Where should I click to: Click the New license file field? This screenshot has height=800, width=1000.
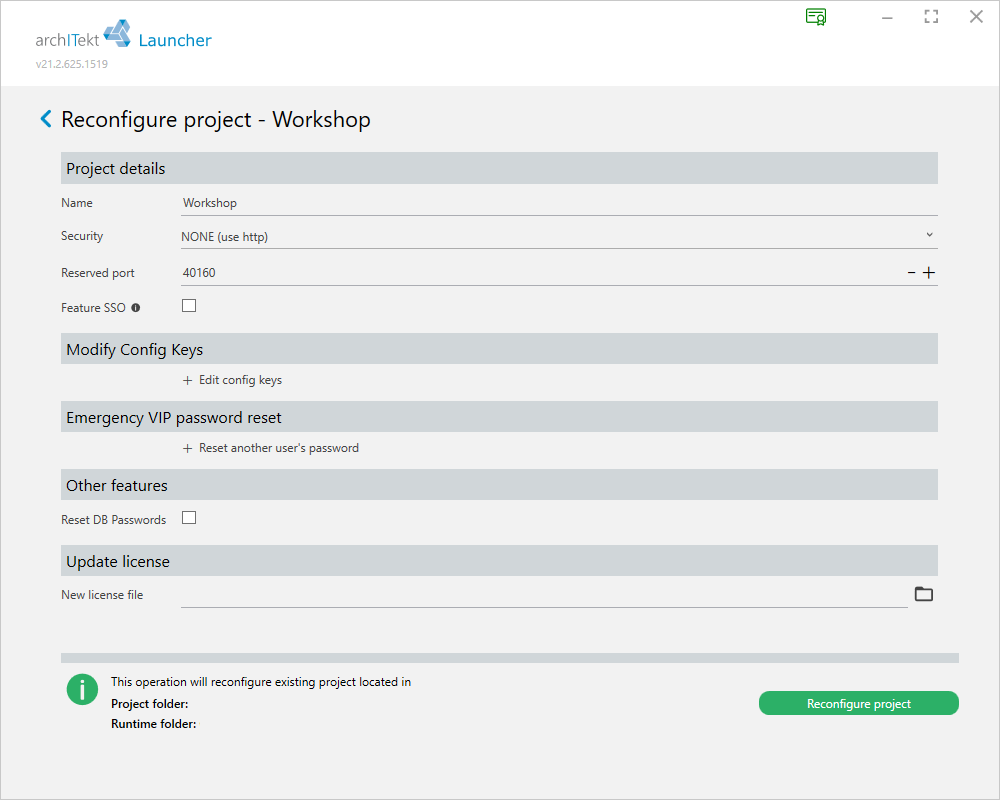click(544, 595)
